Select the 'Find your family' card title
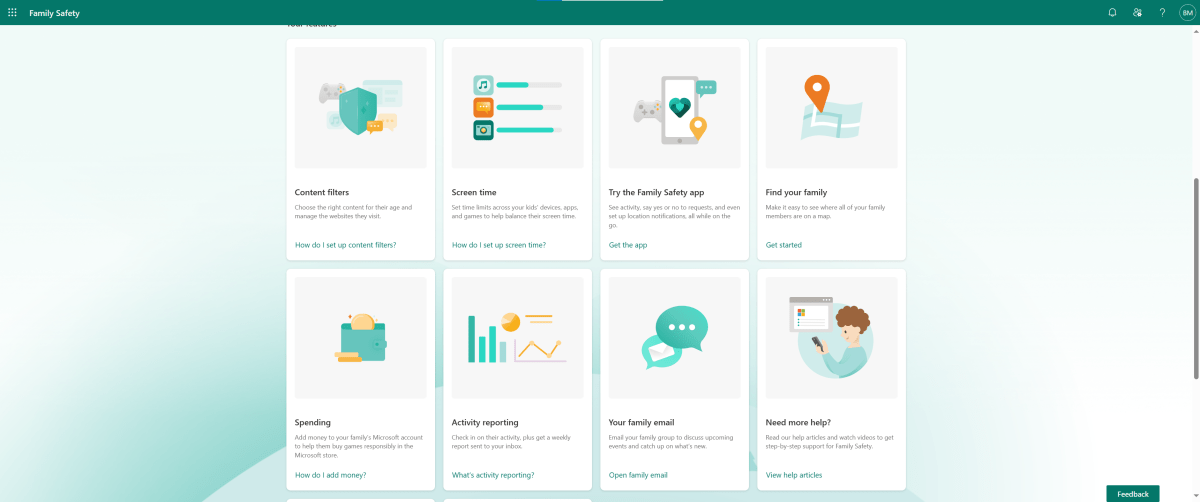1200x502 pixels. [796, 192]
